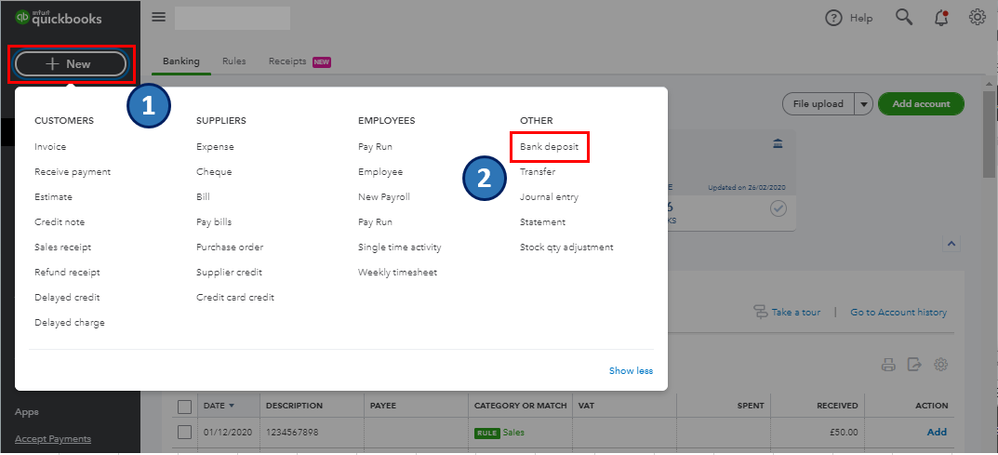
Task: Expand the File upload dropdown arrow
Action: click(x=863, y=104)
